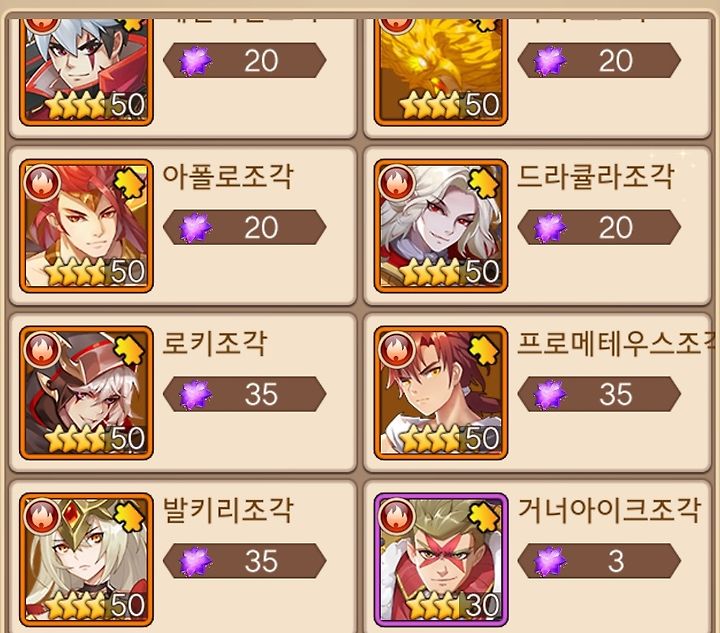Click the silver-haired hero portrait at top left
The image size is (720, 633).
(86, 71)
